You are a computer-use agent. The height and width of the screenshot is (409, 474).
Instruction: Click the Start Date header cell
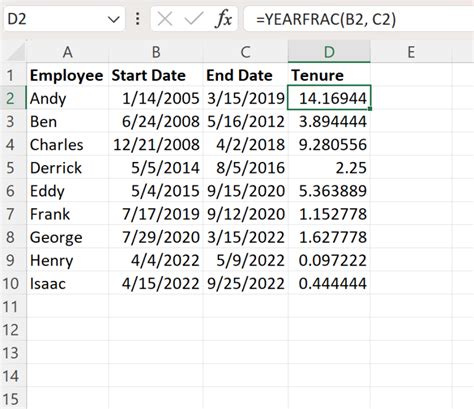pyautogui.click(x=156, y=75)
